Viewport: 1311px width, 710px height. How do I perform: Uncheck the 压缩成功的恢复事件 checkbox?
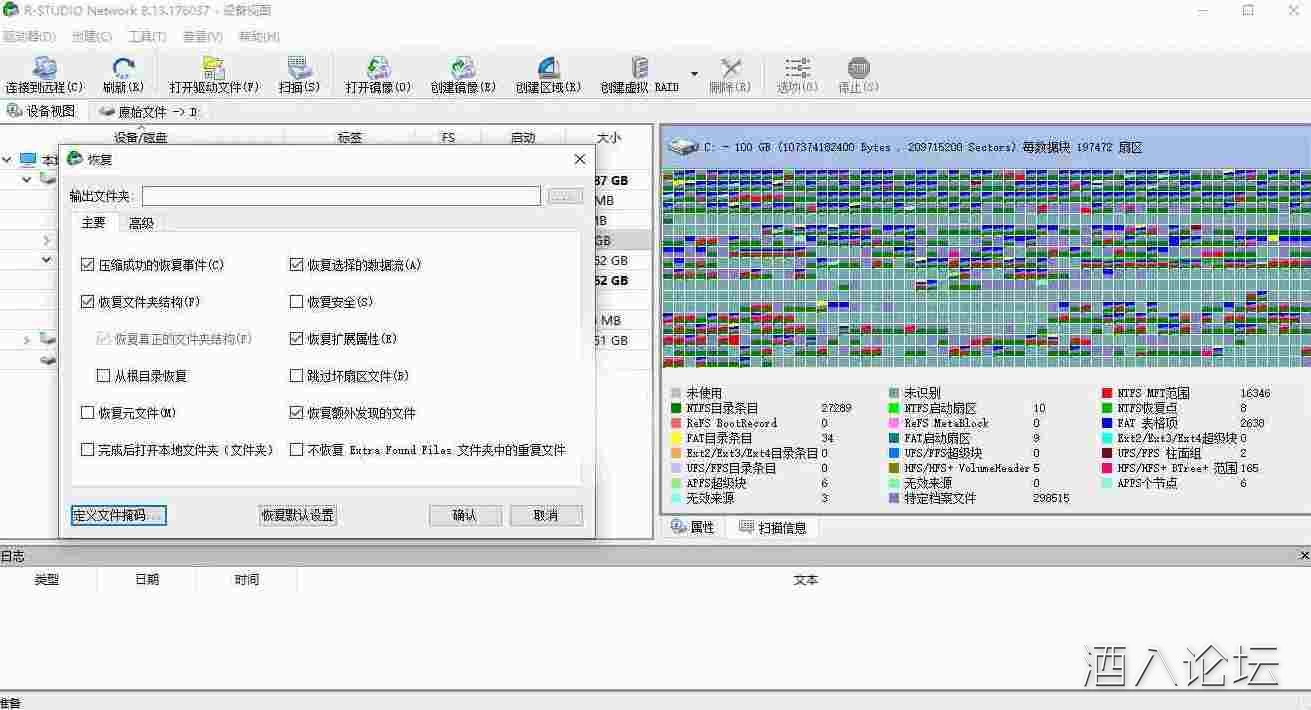(x=88, y=265)
